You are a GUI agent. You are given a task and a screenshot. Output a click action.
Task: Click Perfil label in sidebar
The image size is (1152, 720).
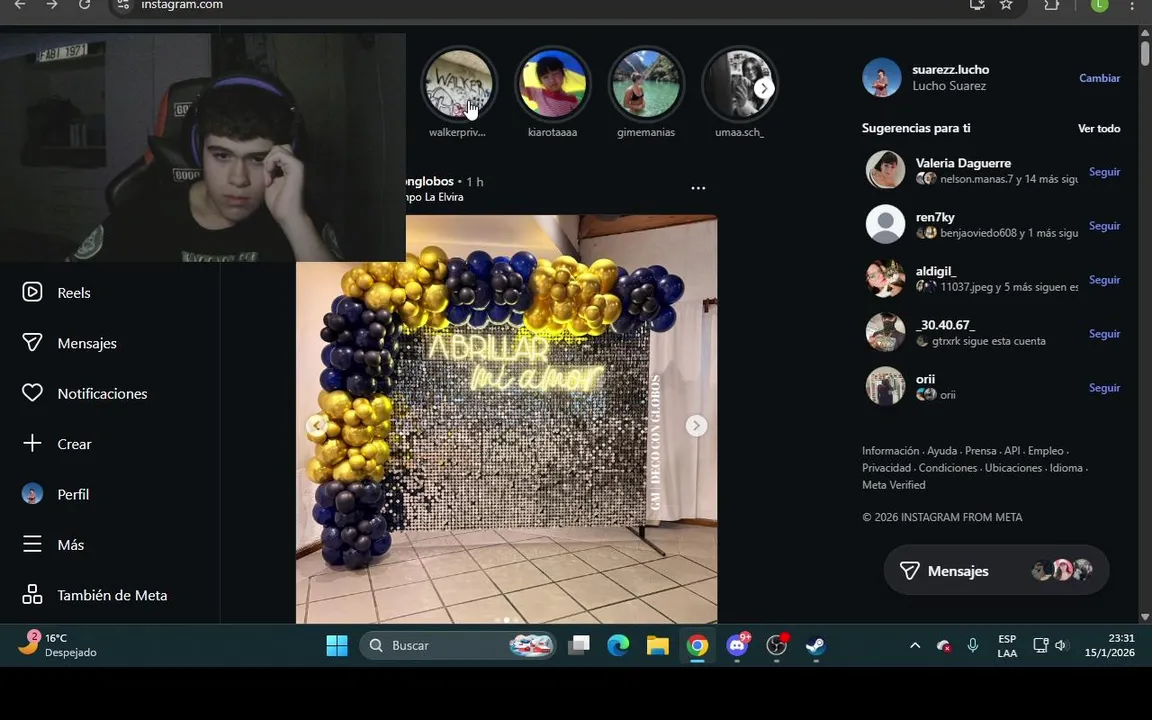[x=73, y=494]
